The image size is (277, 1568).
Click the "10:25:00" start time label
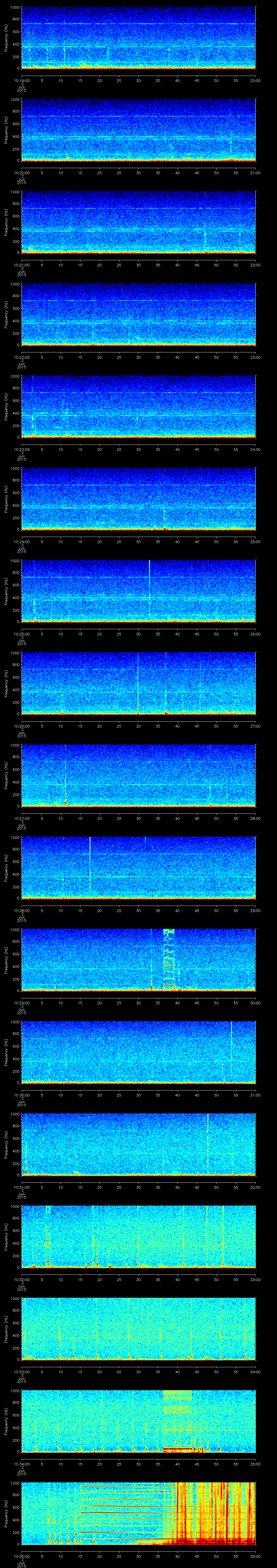(x=21, y=634)
